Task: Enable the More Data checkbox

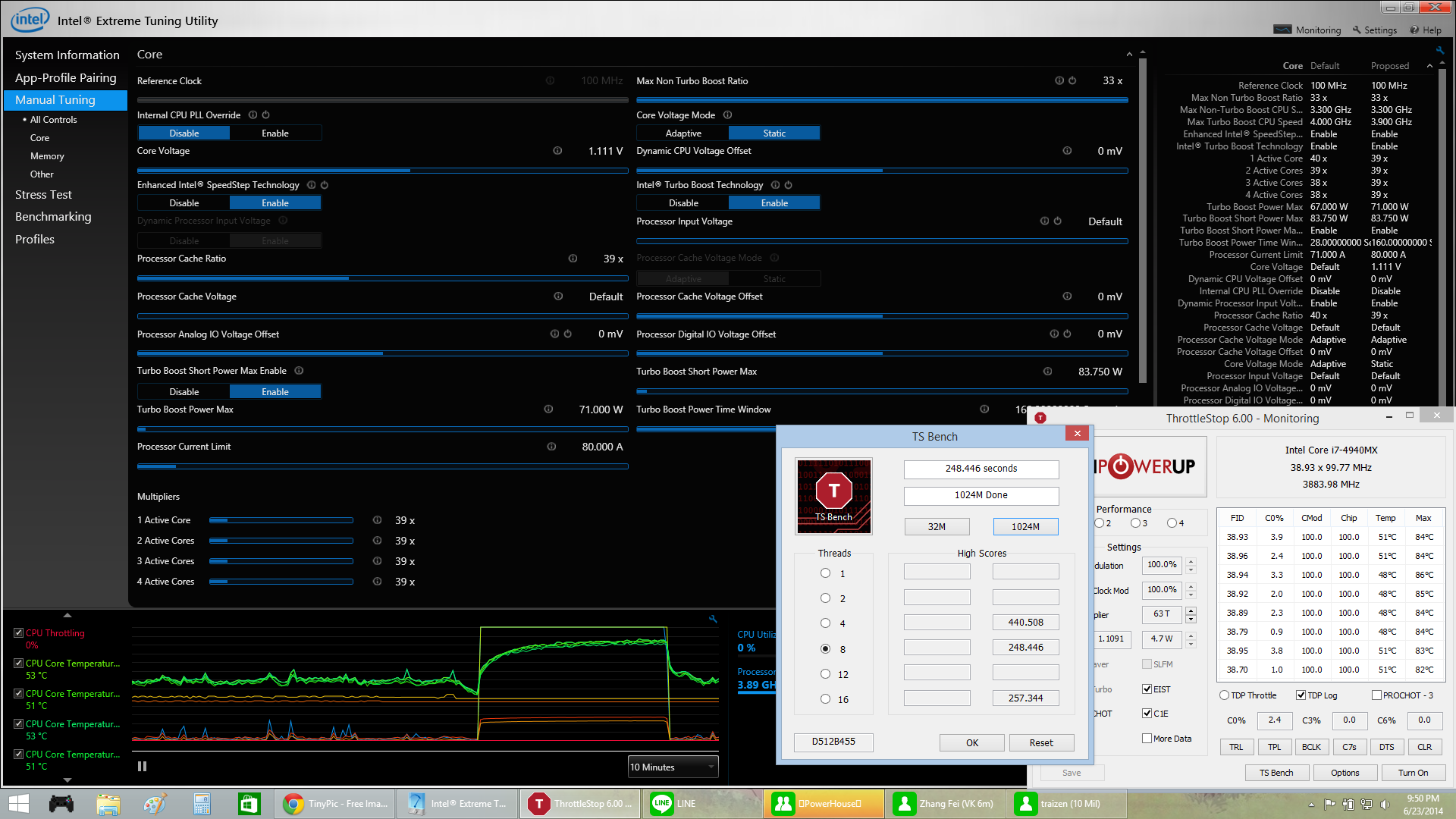Action: (x=1147, y=739)
